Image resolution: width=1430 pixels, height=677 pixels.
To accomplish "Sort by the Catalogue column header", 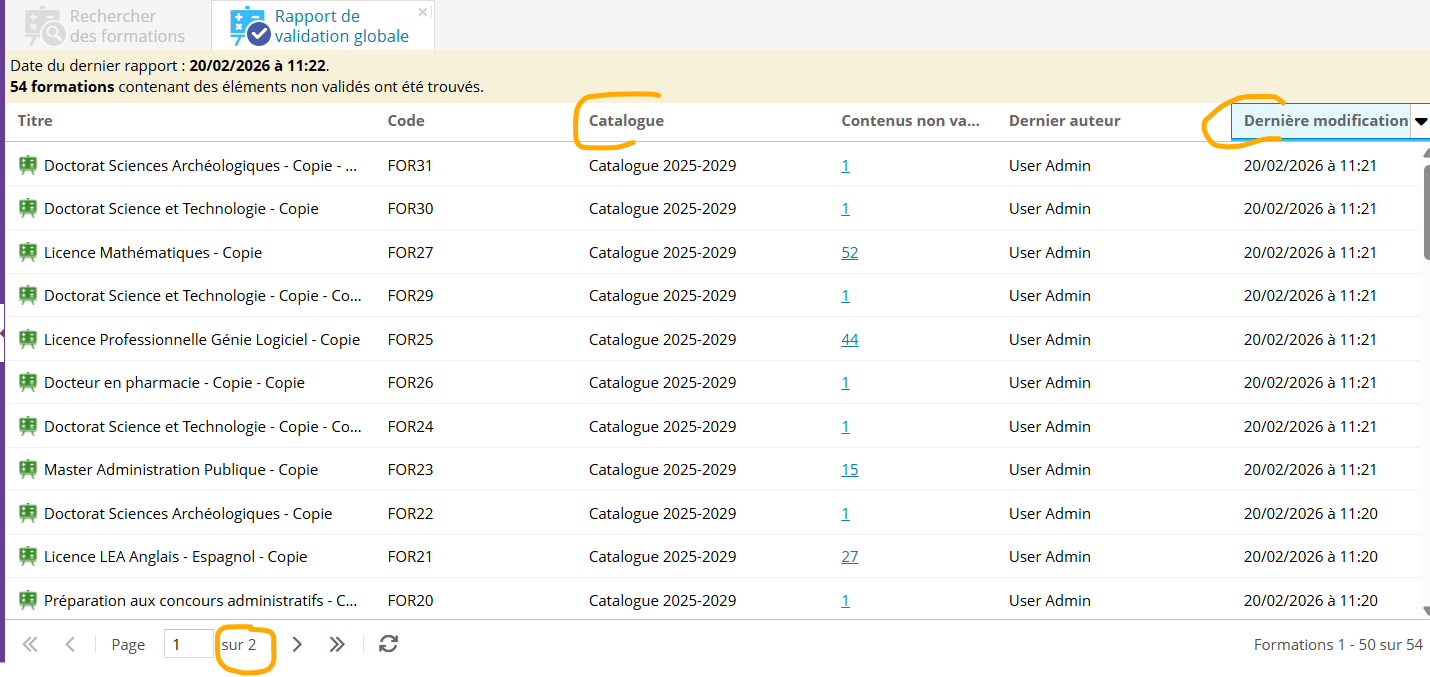I will coord(626,121).
